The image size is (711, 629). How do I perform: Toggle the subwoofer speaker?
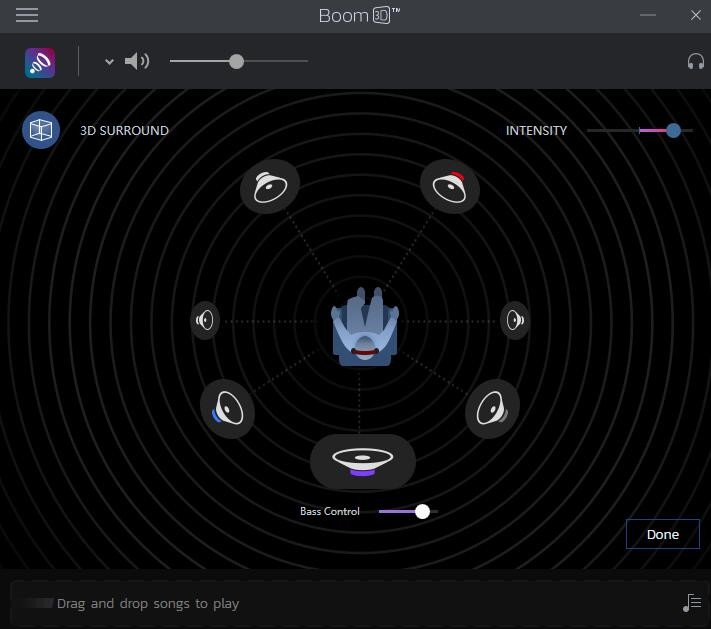pos(362,460)
